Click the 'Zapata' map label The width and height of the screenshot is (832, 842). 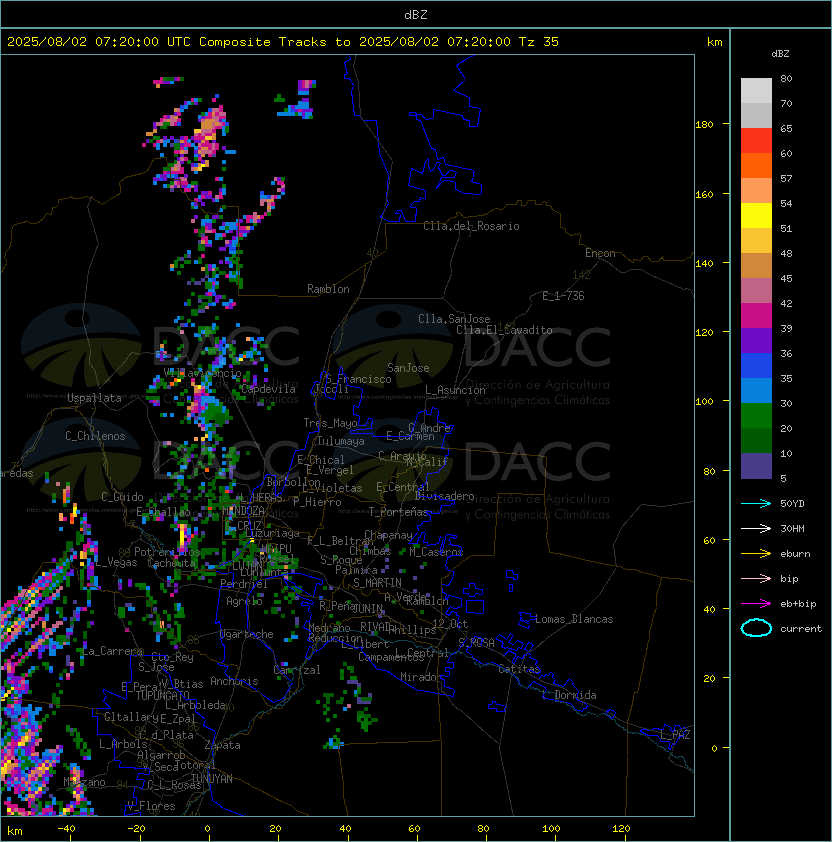pyautogui.click(x=222, y=745)
